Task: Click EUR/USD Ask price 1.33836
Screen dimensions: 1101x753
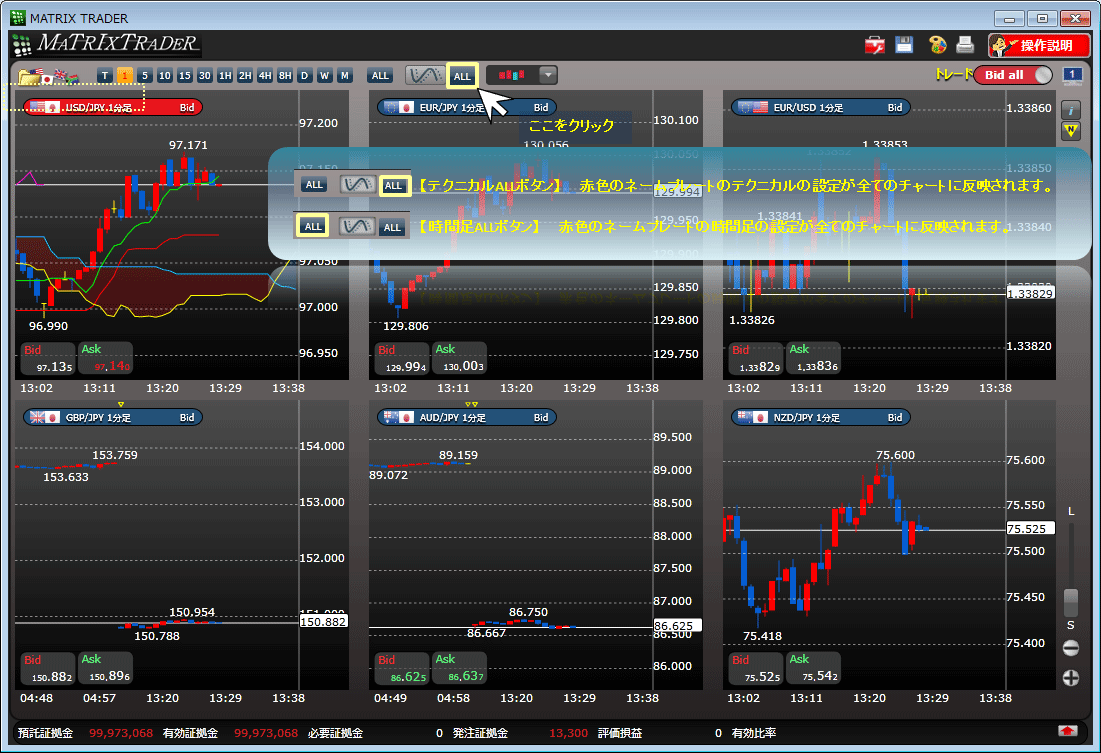Action: pyautogui.click(x=812, y=358)
